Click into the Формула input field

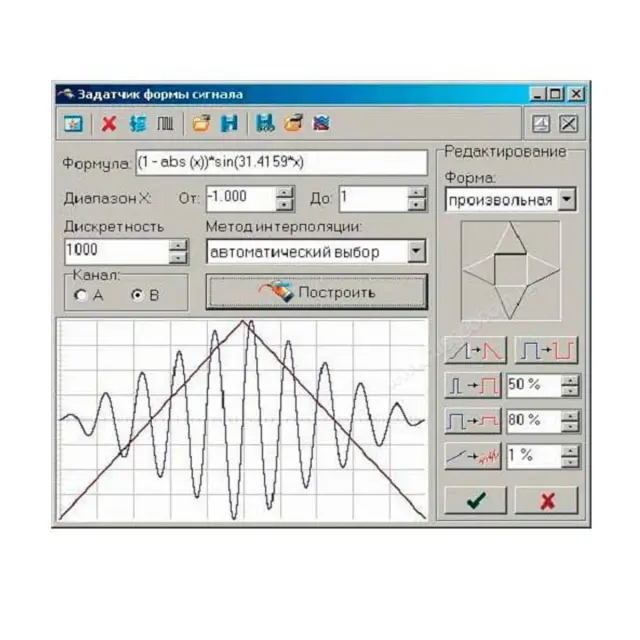click(x=280, y=162)
